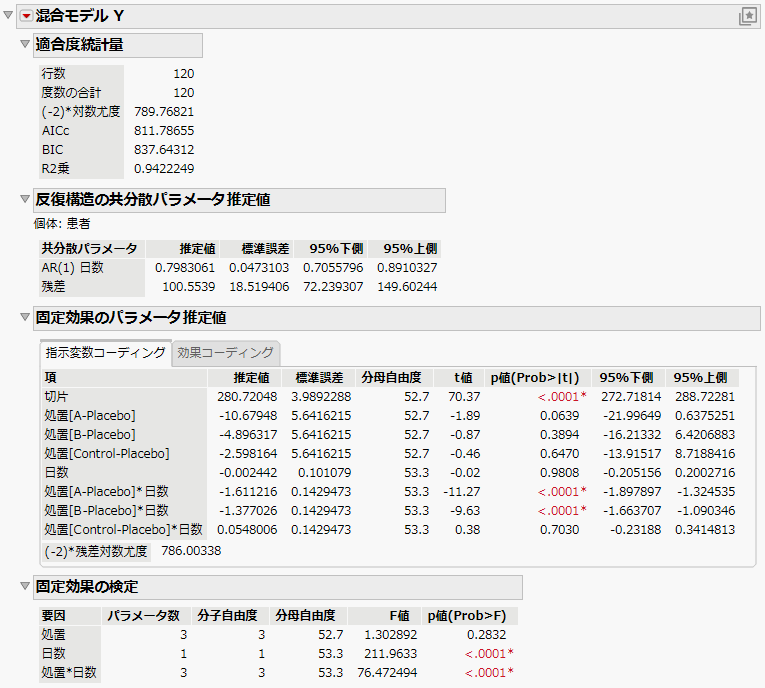The image size is (765, 688).
Task: Select the 処置[A-Placebo] row label
Action: [90, 416]
